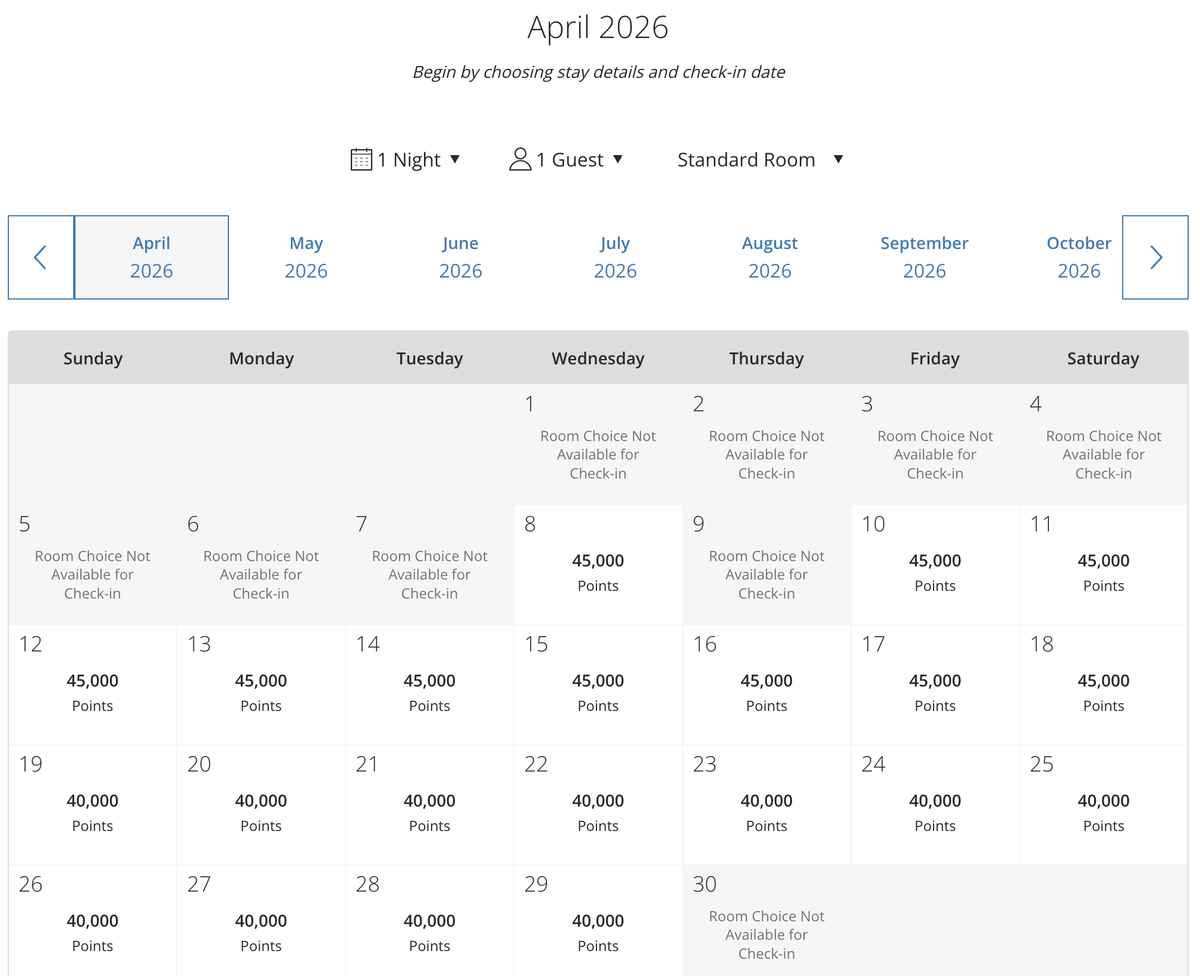Switch to the June 2026 tab
The width and height of the screenshot is (1200, 976).
[x=460, y=257]
